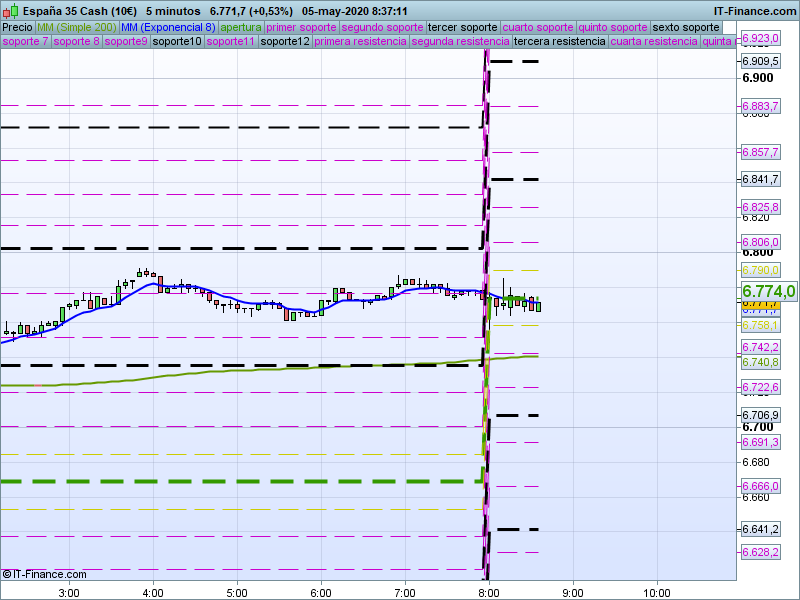Select the apertura indicator label

pos(241,28)
